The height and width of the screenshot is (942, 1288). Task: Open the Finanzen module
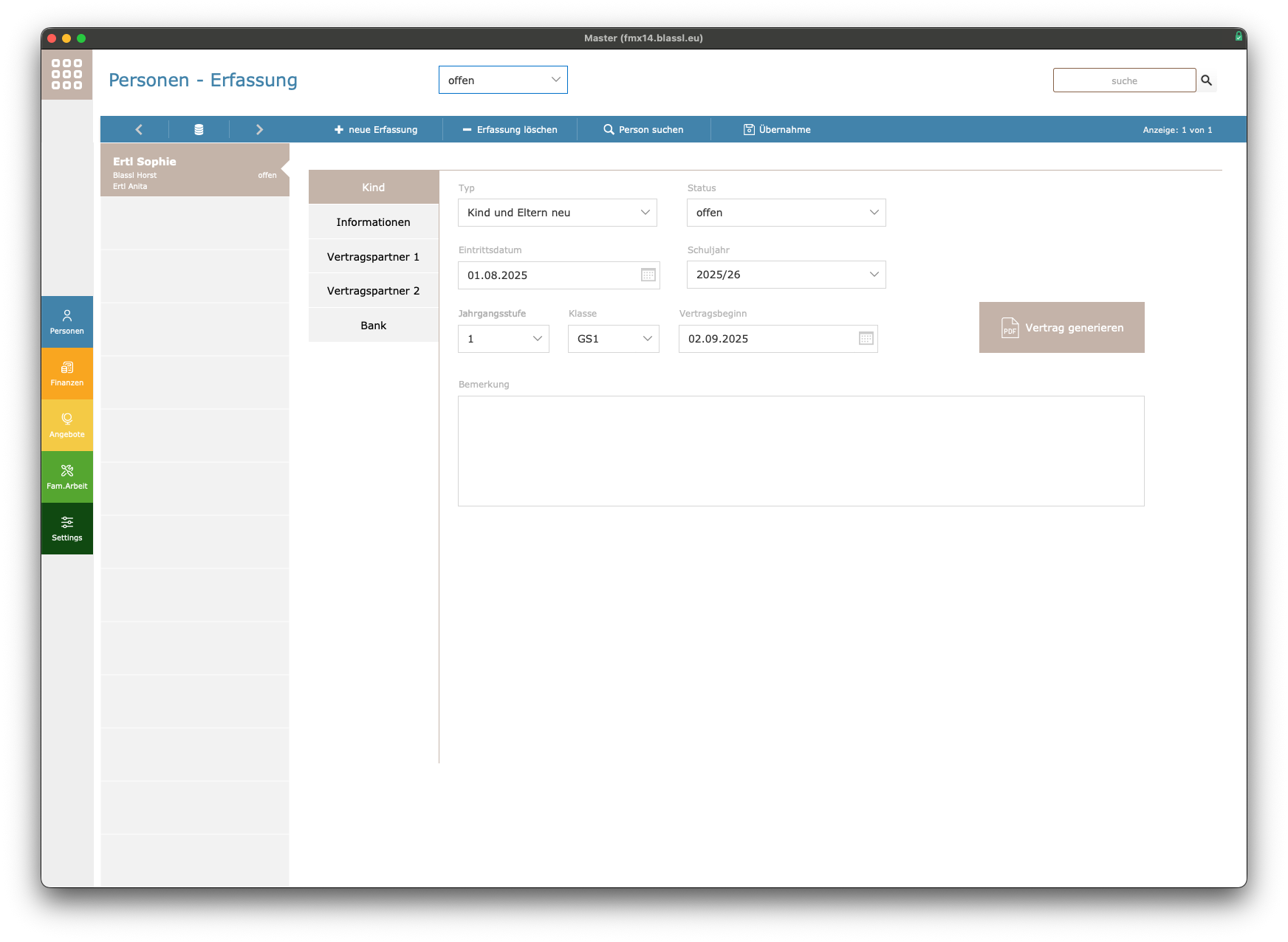tap(67, 374)
